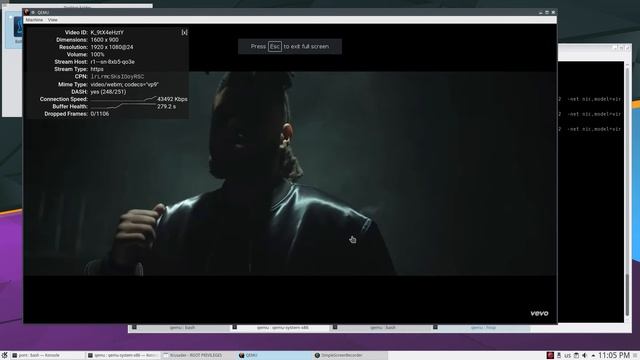Select the Video ID value K_9tX4eHztY
640x360 pixels.
[107, 32]
